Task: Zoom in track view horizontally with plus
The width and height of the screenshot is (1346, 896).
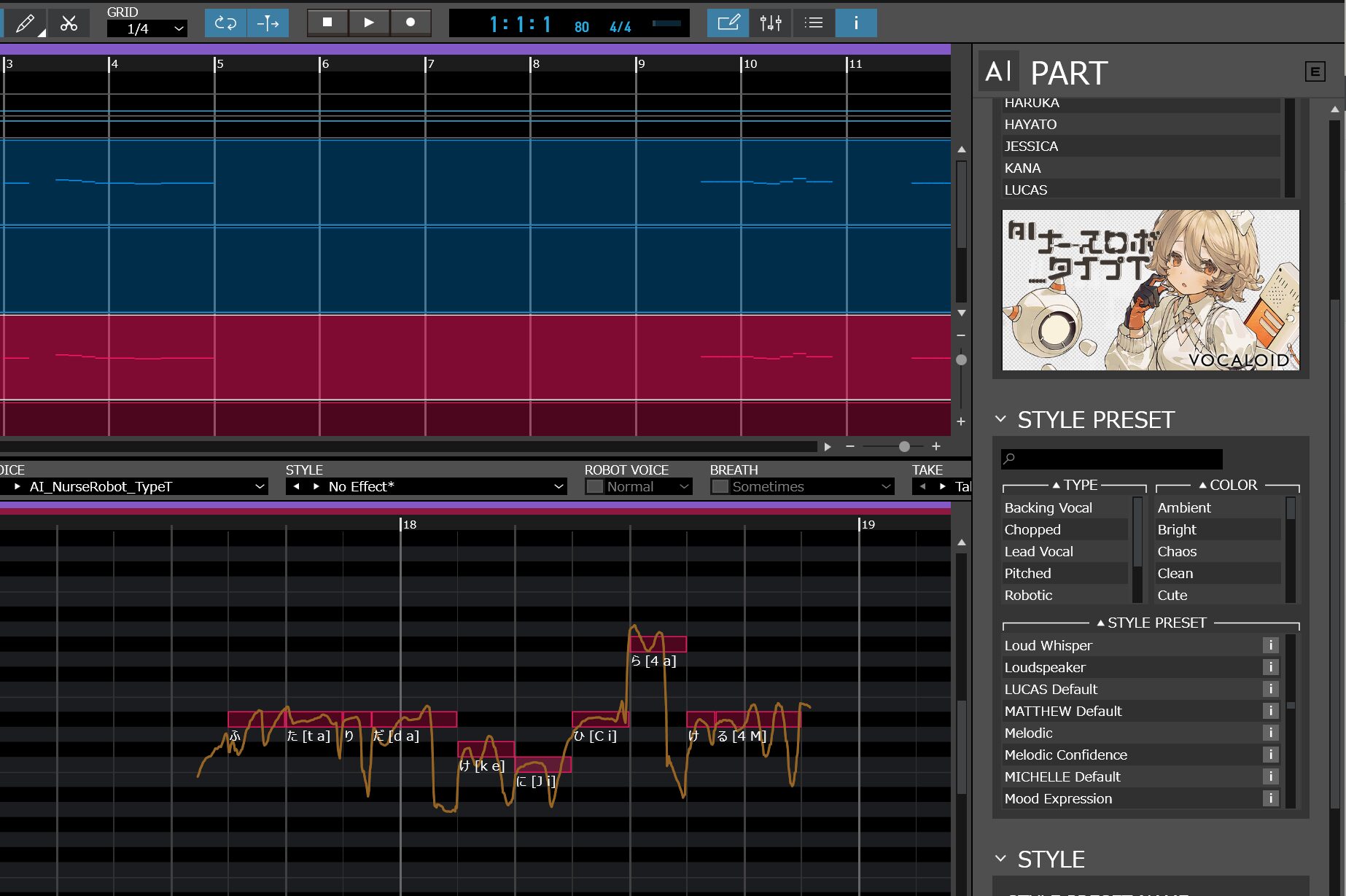Action: pyautogui.click(x=936, y=446)
